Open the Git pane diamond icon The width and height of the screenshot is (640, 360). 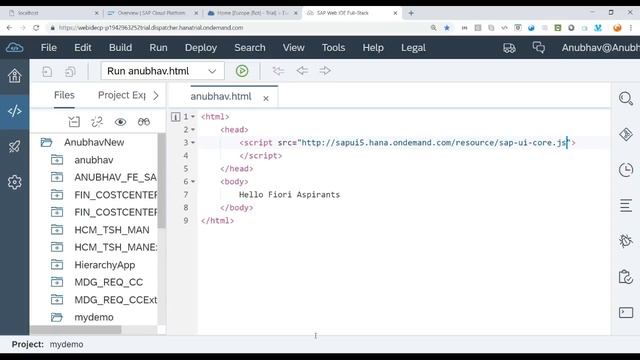pyautogui.click(x=626, y=134)
